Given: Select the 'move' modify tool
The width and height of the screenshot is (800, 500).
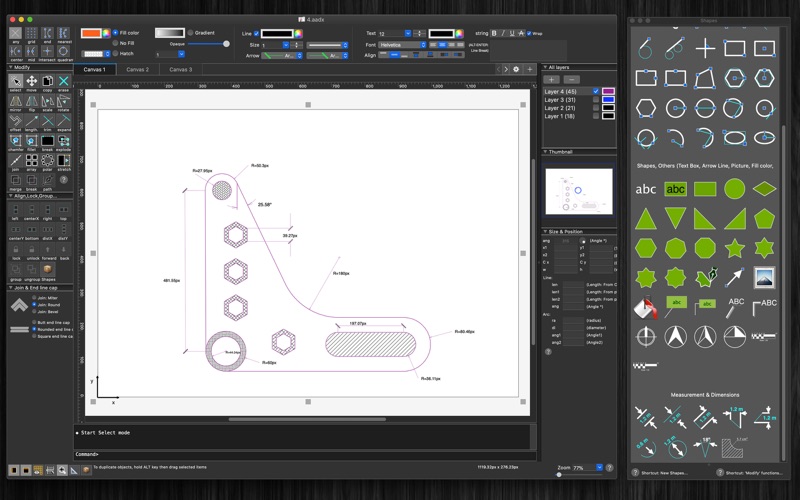Looking at the screenshot, I should (x=32, y=81).
